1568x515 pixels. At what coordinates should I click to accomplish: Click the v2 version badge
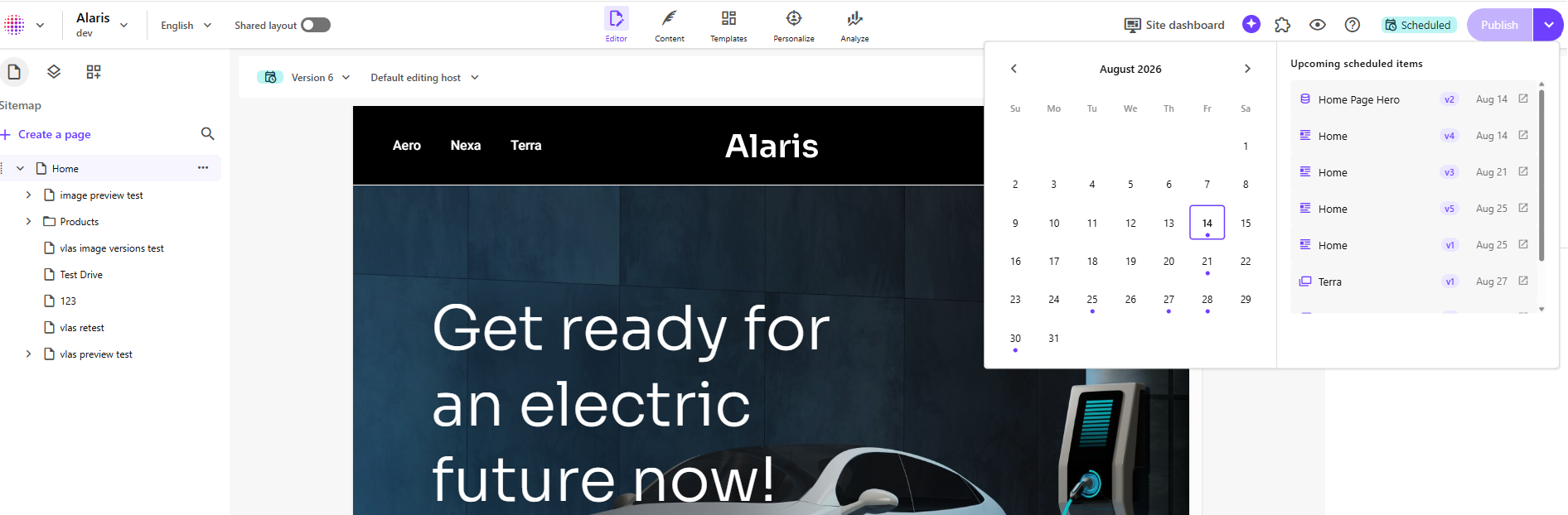1449,99
